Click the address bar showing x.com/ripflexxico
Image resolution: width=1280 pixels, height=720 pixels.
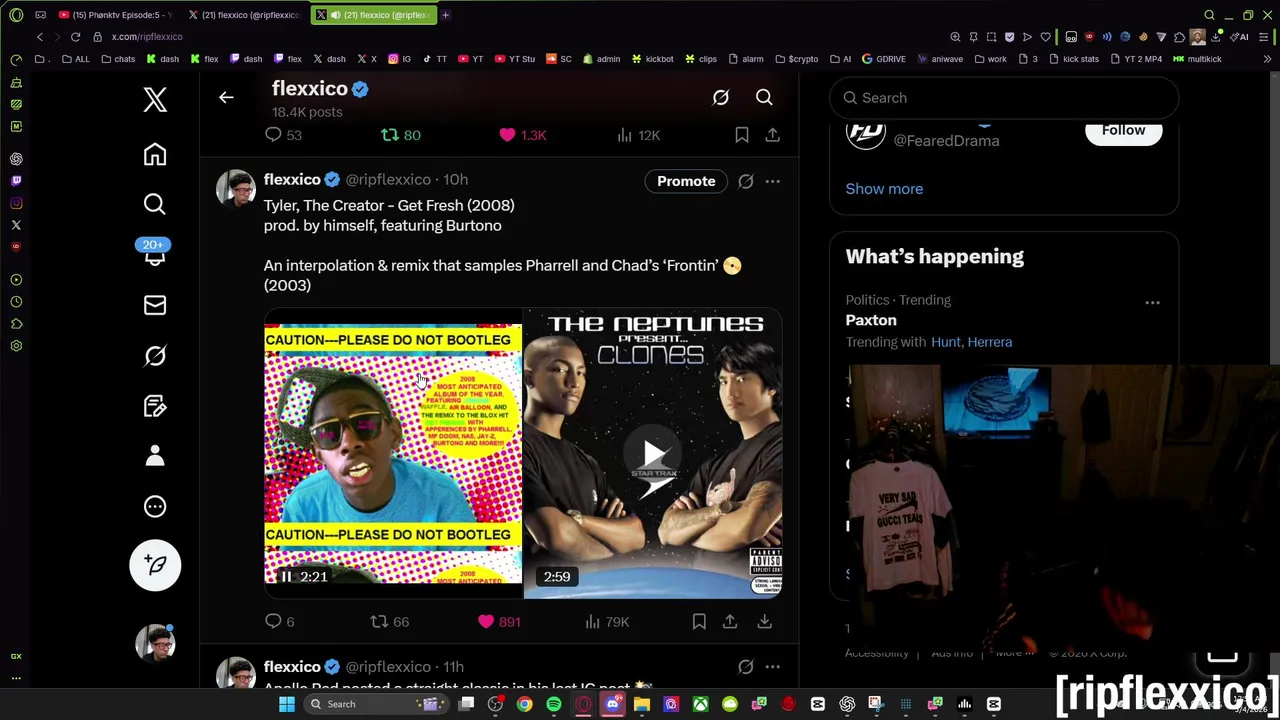tap(147, 37)
